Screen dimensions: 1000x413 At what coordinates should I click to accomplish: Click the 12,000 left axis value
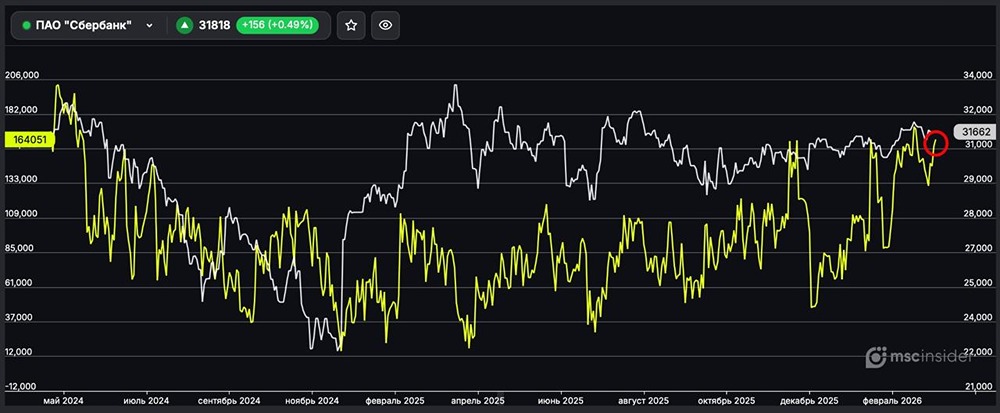tap(20, 352)
